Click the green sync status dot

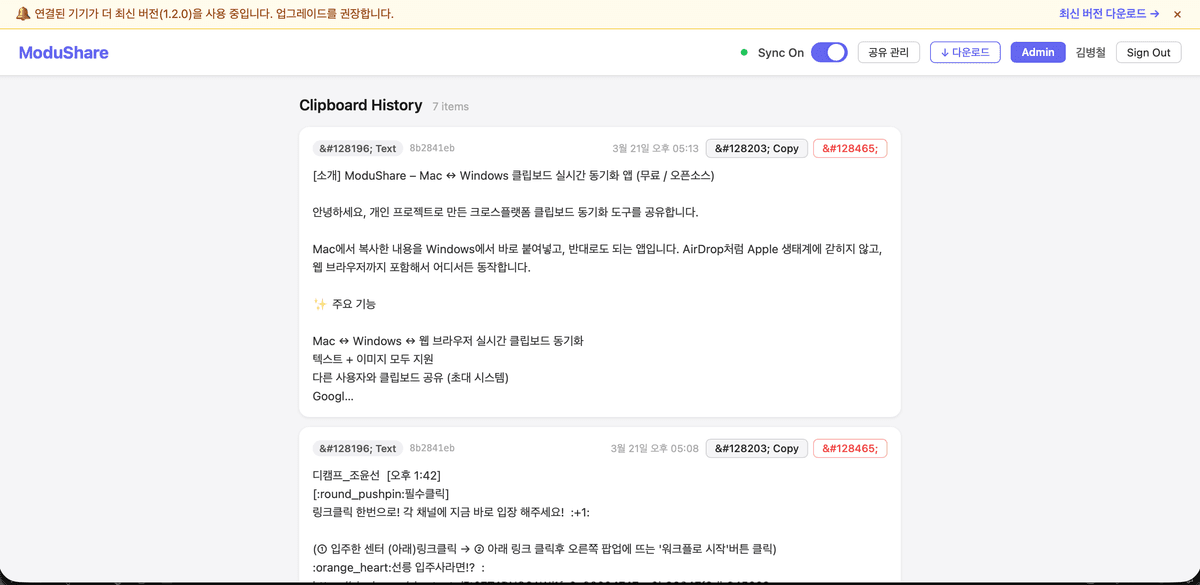tap(744, 53)
